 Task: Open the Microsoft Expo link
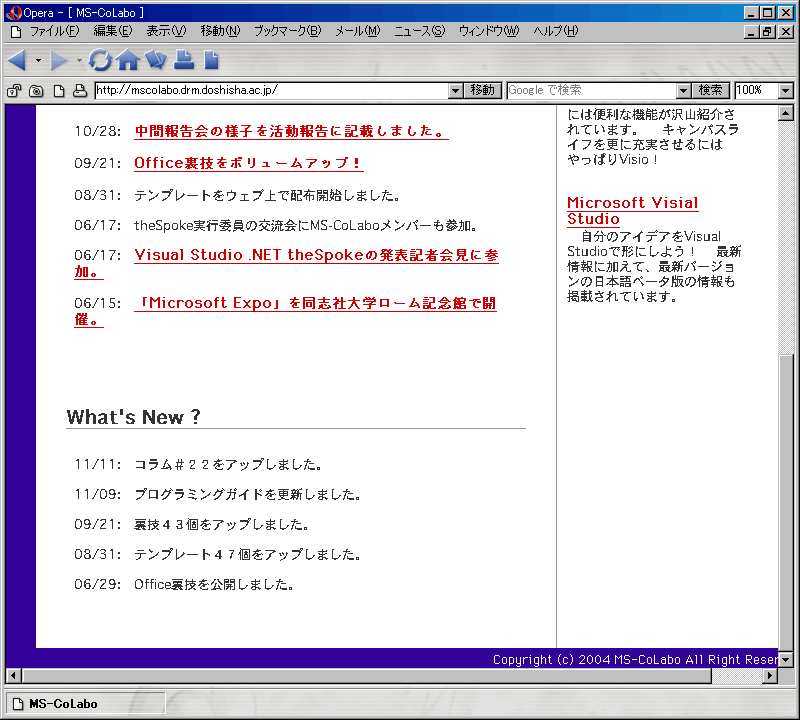315,303
